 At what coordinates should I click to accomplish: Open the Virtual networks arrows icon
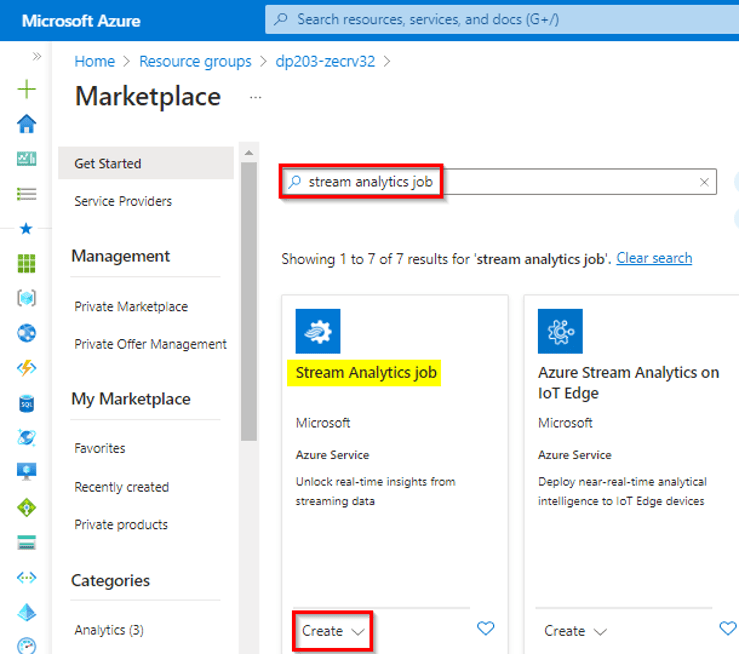point(26,578)
